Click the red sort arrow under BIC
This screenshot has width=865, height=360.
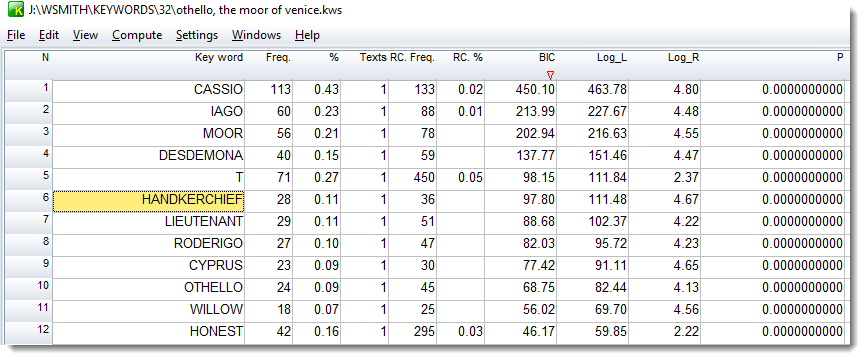tap(550, 75)
